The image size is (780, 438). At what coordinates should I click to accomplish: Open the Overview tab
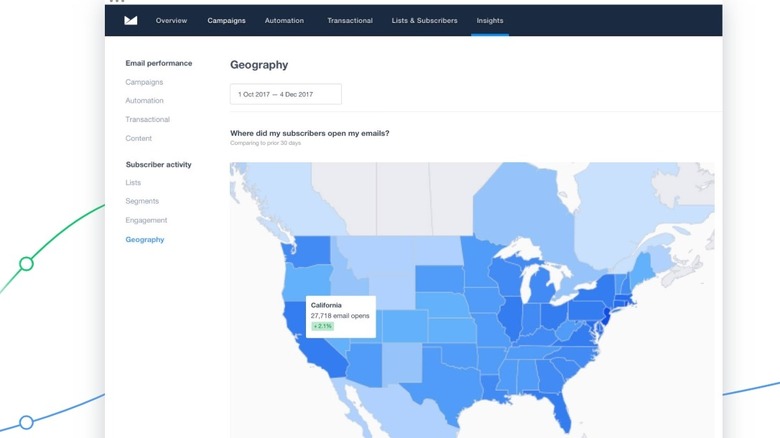171,20
